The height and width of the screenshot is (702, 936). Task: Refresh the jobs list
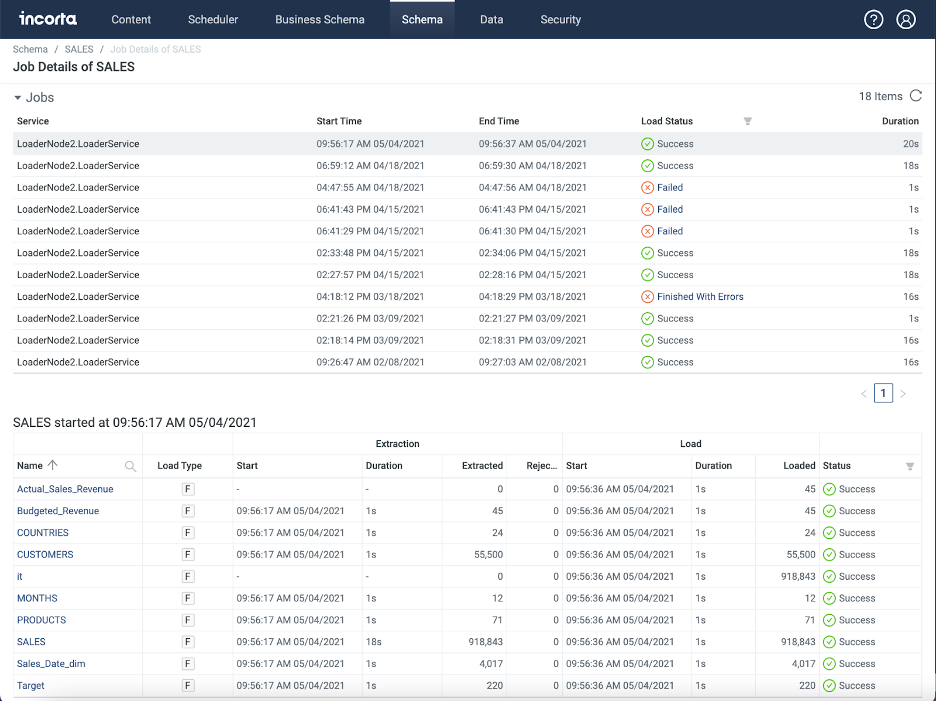(914, 96)
